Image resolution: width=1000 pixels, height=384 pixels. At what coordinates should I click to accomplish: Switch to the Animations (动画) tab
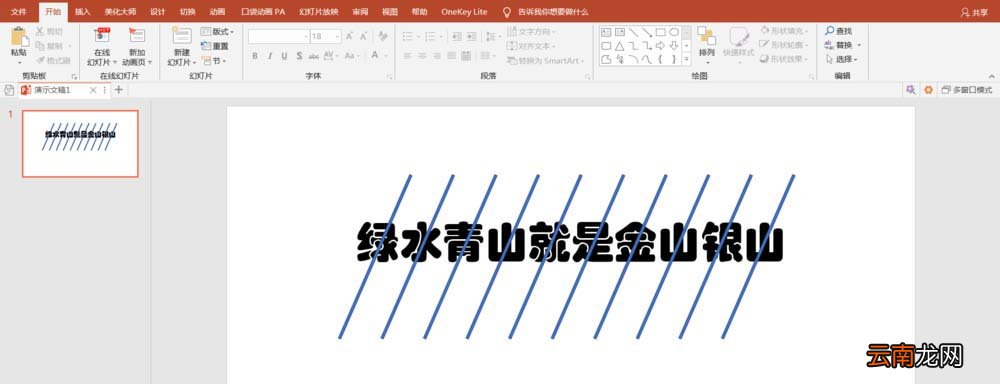217,12
